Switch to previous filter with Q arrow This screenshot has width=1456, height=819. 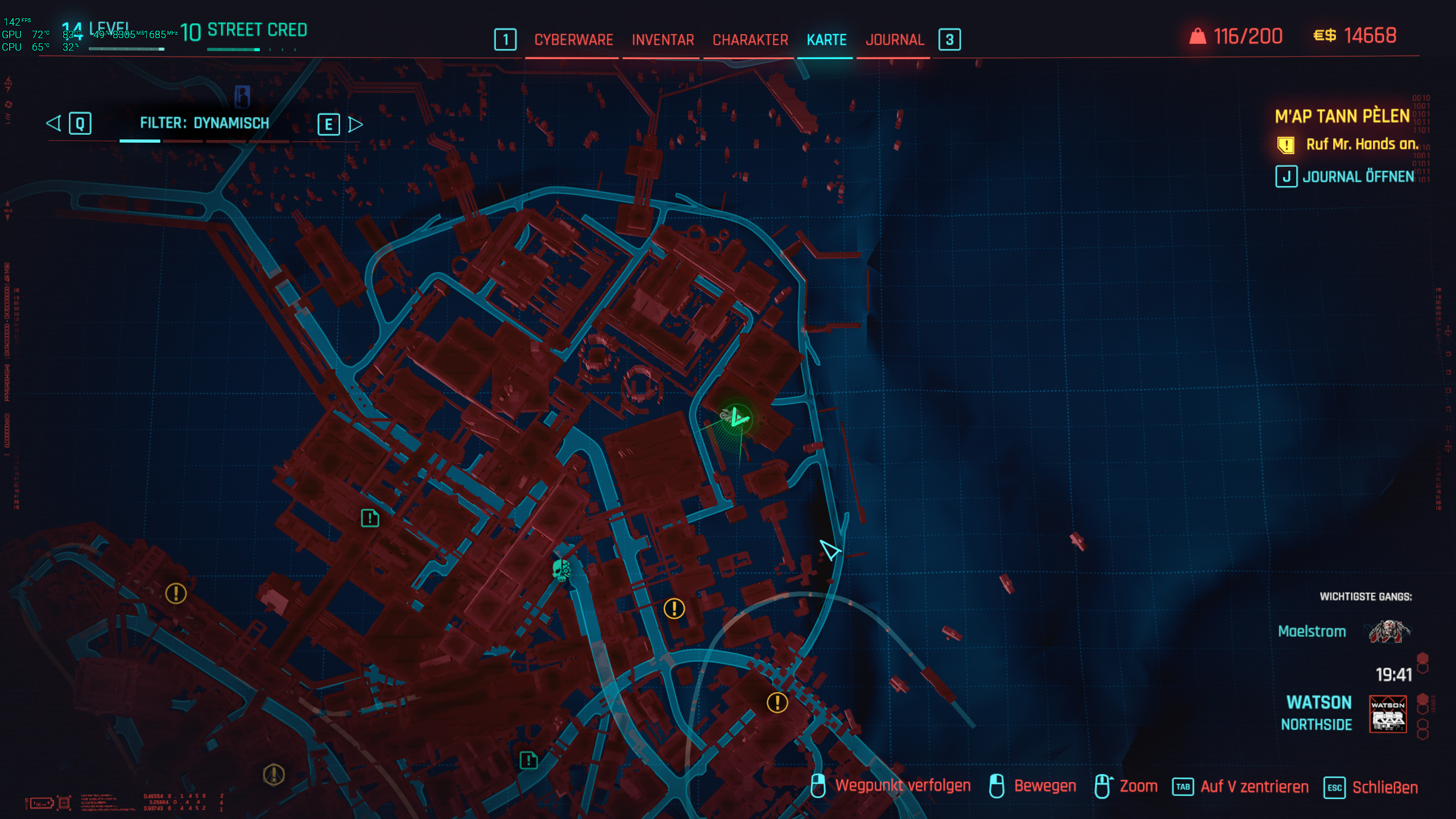tap(54, 123)
